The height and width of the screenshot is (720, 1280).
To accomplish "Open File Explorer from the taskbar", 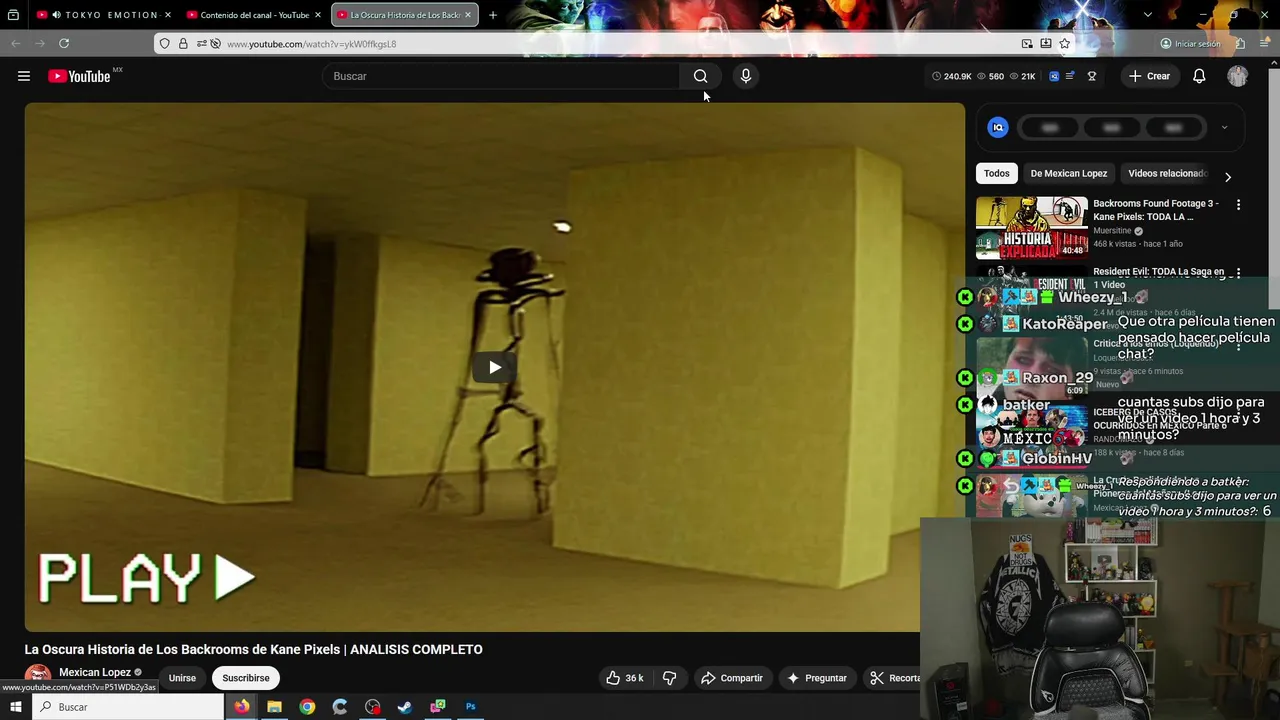I will coord(274,707).
